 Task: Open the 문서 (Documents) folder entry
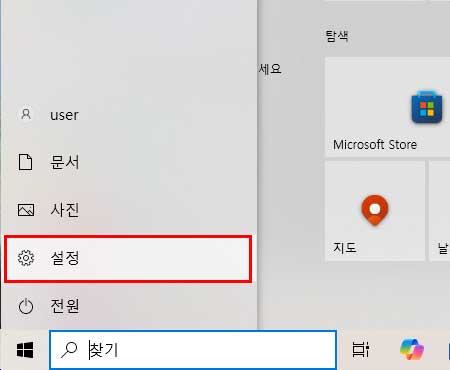pos(128,162)
